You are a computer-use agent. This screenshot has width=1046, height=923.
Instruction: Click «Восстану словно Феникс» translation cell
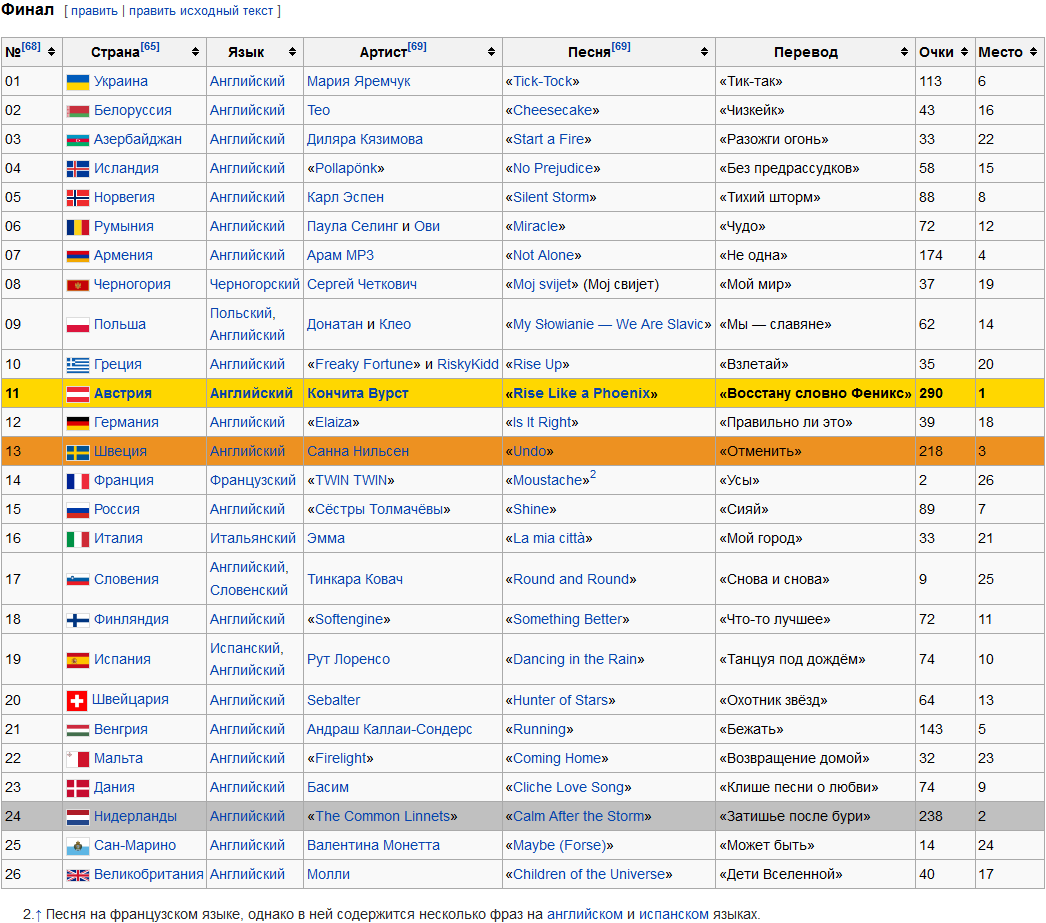point(815,393)
